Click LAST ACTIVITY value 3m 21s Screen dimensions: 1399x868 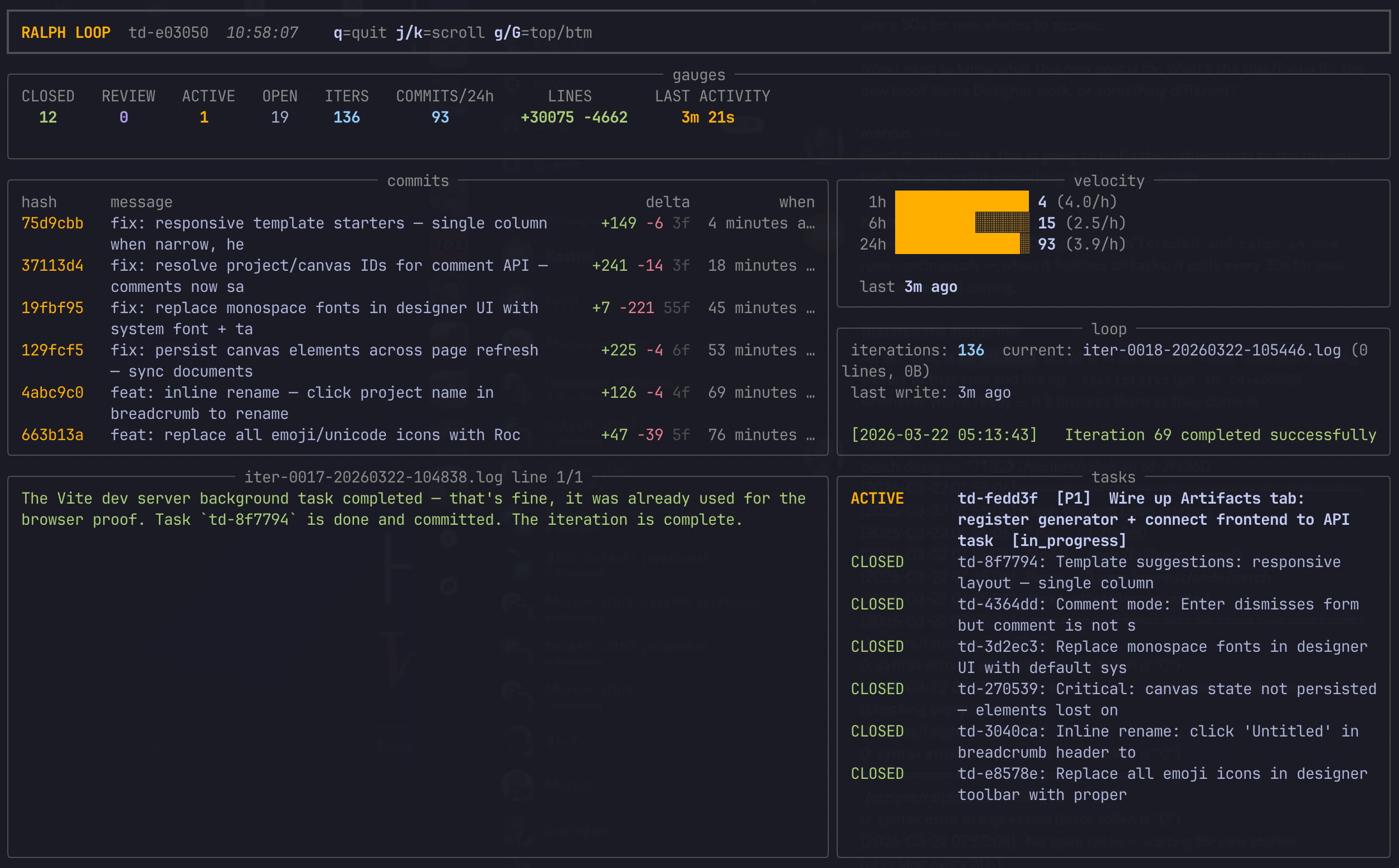click(707, 118)
